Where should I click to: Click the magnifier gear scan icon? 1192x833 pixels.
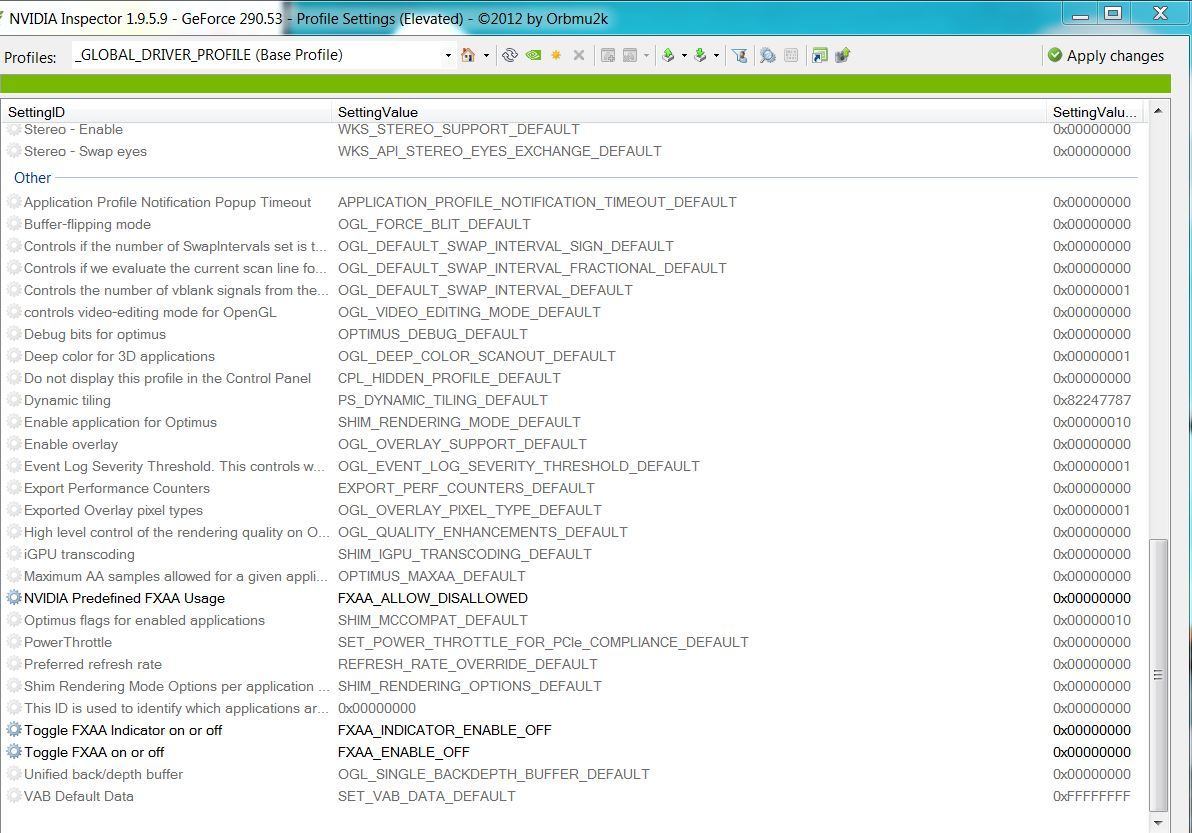pos(768,55)
